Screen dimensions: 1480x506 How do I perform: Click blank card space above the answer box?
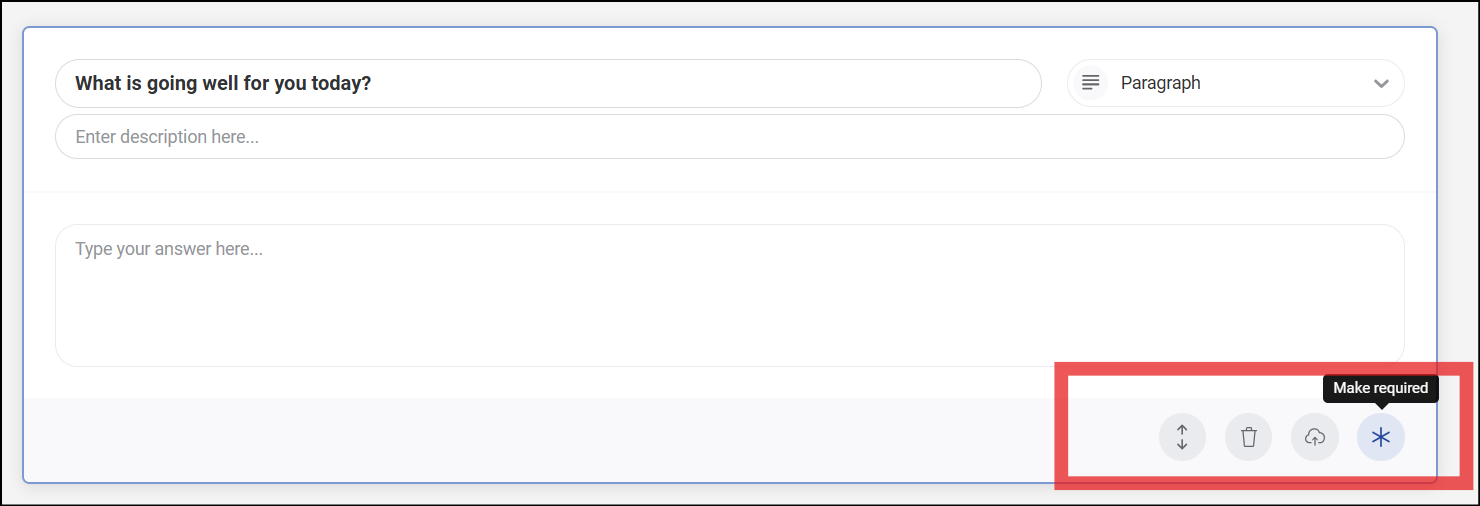730,207
